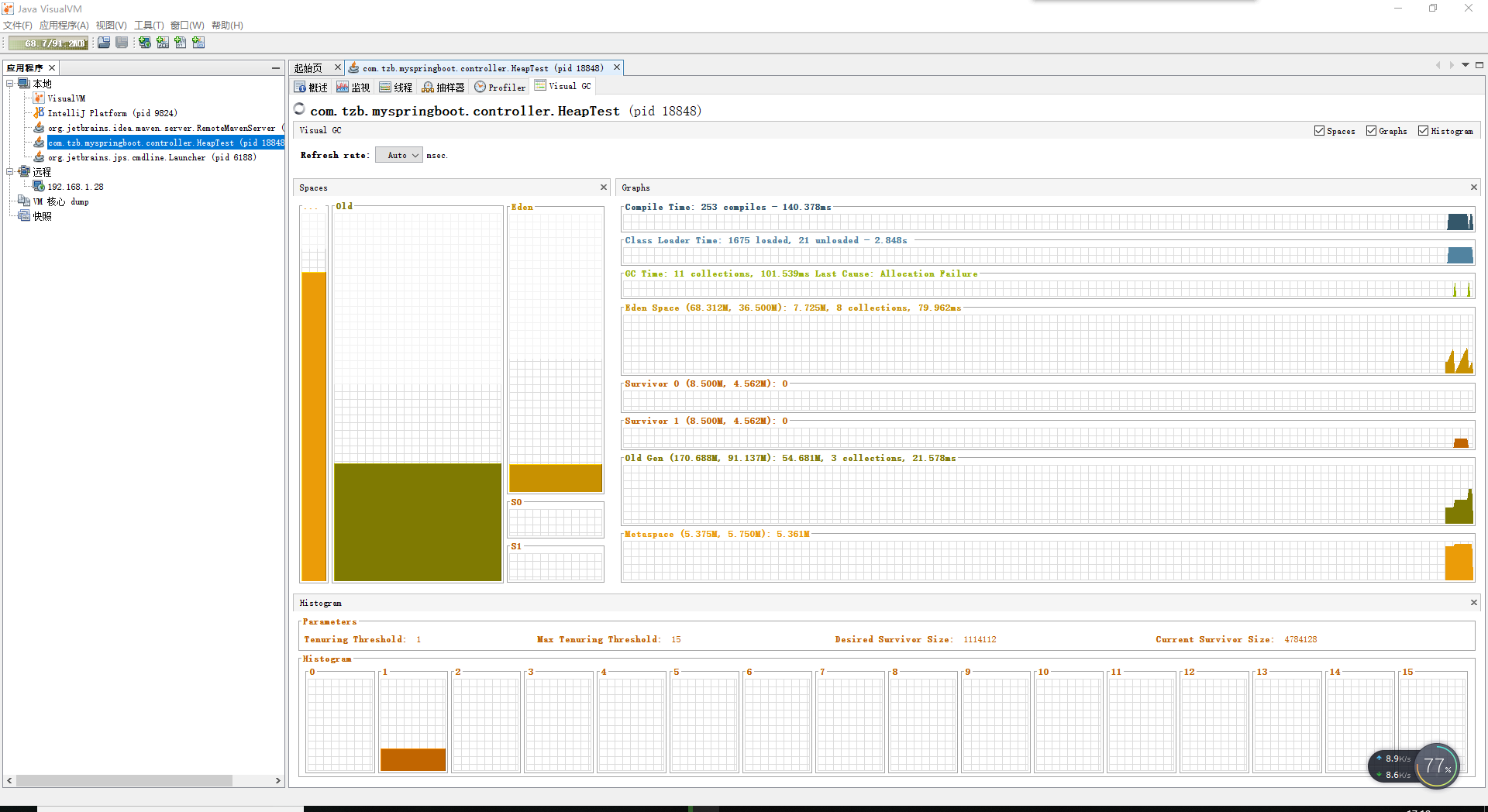Select the 快照 snapshots node
The height and width of the screenshot is (812, 1488).
(42, 216)
